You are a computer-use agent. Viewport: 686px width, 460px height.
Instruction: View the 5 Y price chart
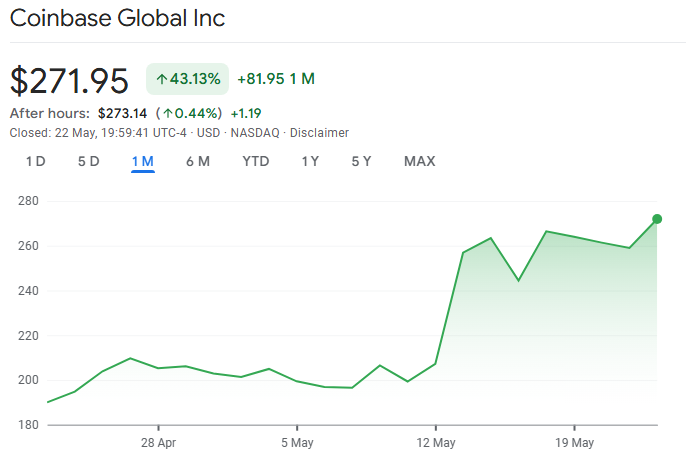361,162
